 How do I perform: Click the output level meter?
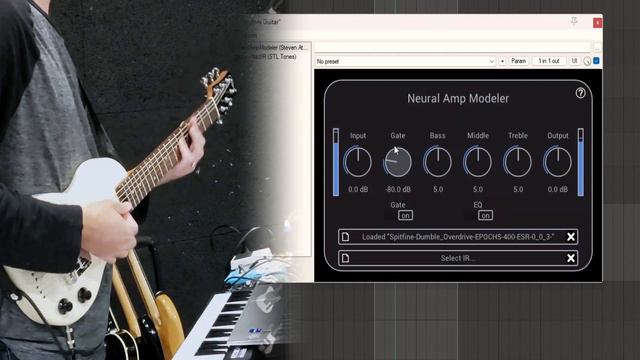580,162
